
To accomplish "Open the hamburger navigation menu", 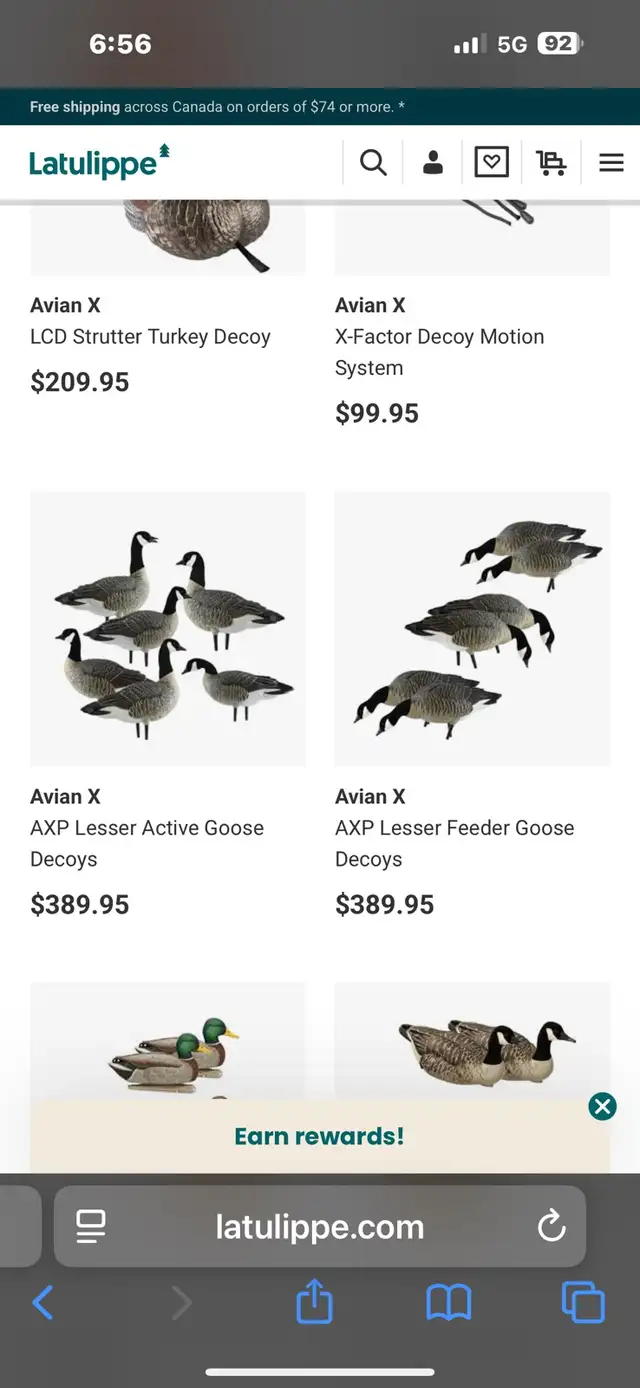I will click(611, 162).
